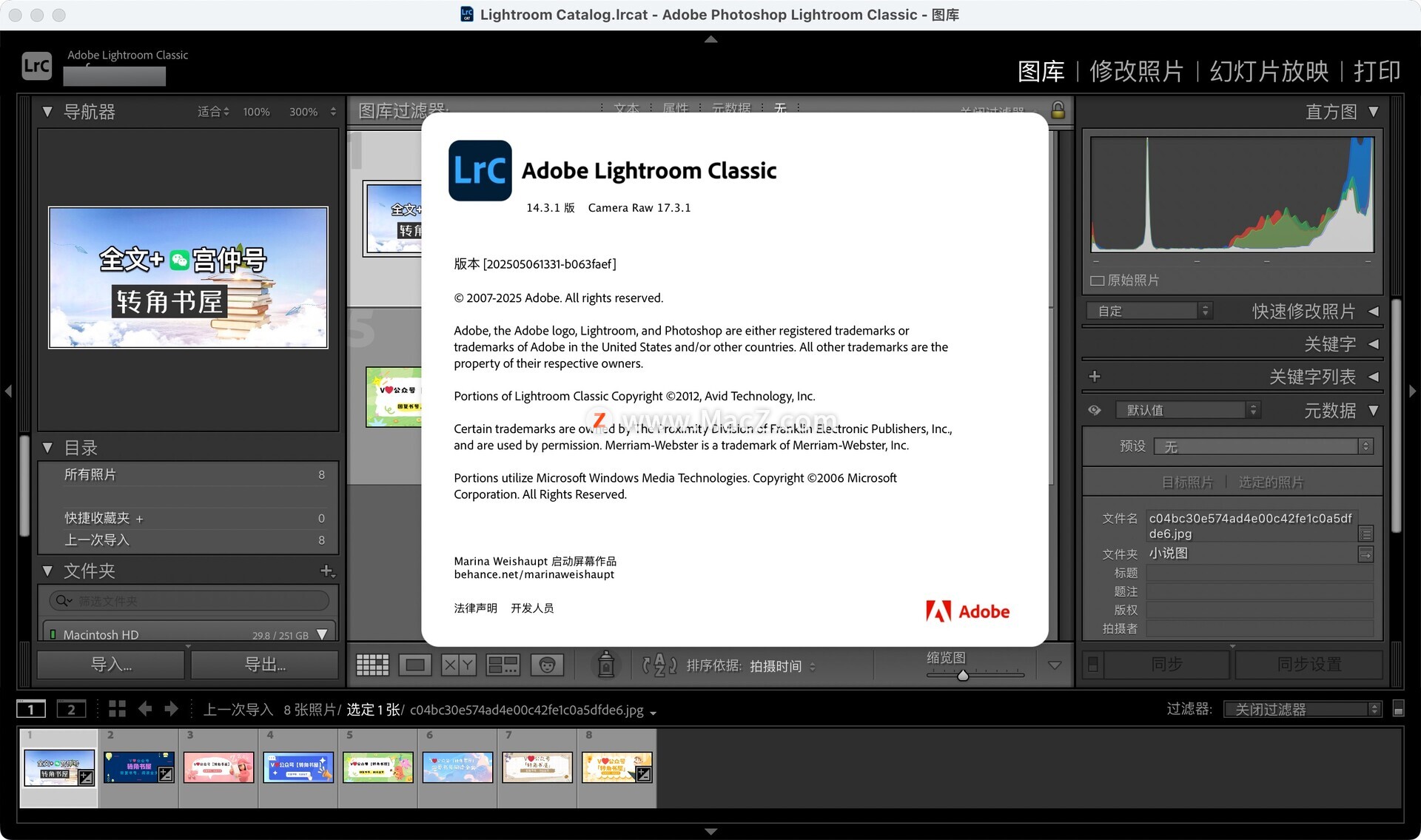Toggle the auto sync switch beside 同步

coord(1093,664)
